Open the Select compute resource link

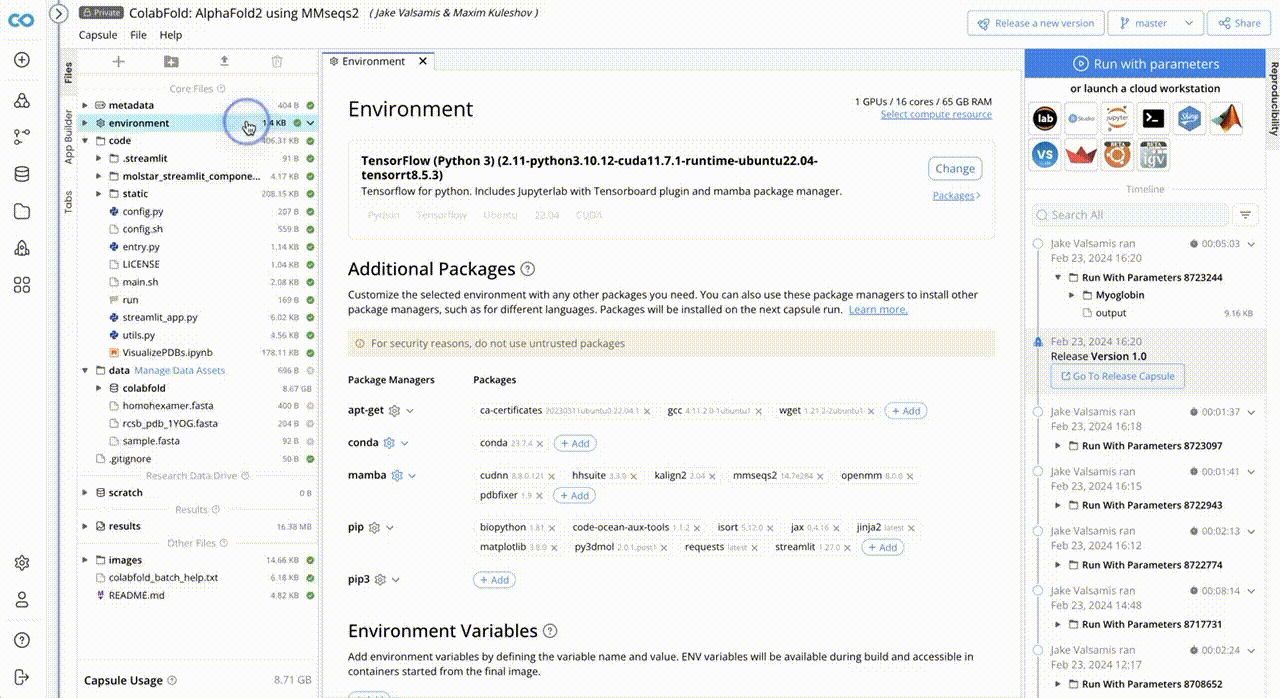point(936,114)
